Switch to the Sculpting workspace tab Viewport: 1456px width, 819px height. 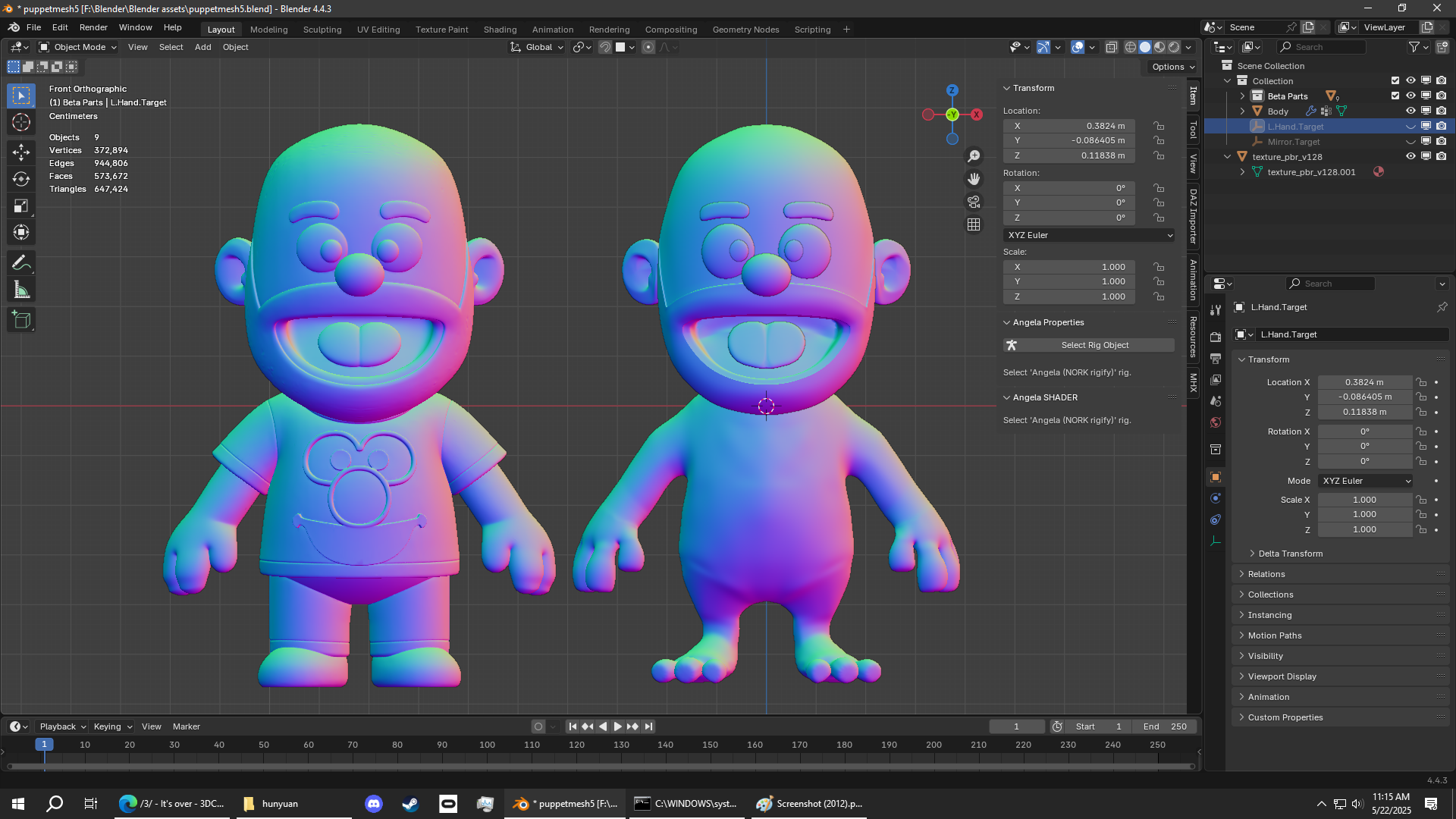(x=322, y=30)
